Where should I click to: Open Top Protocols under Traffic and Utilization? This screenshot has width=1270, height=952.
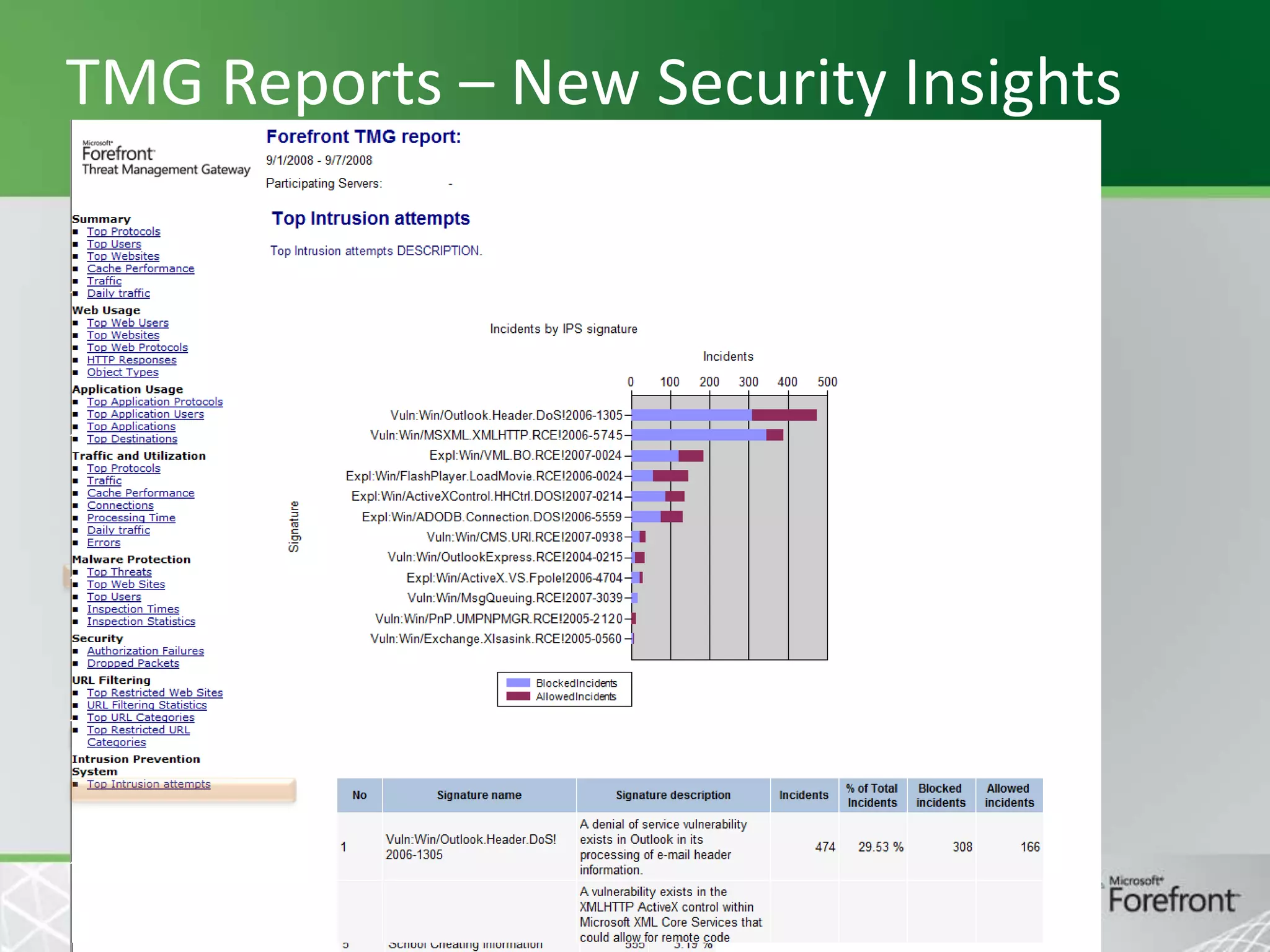point(123,468)
